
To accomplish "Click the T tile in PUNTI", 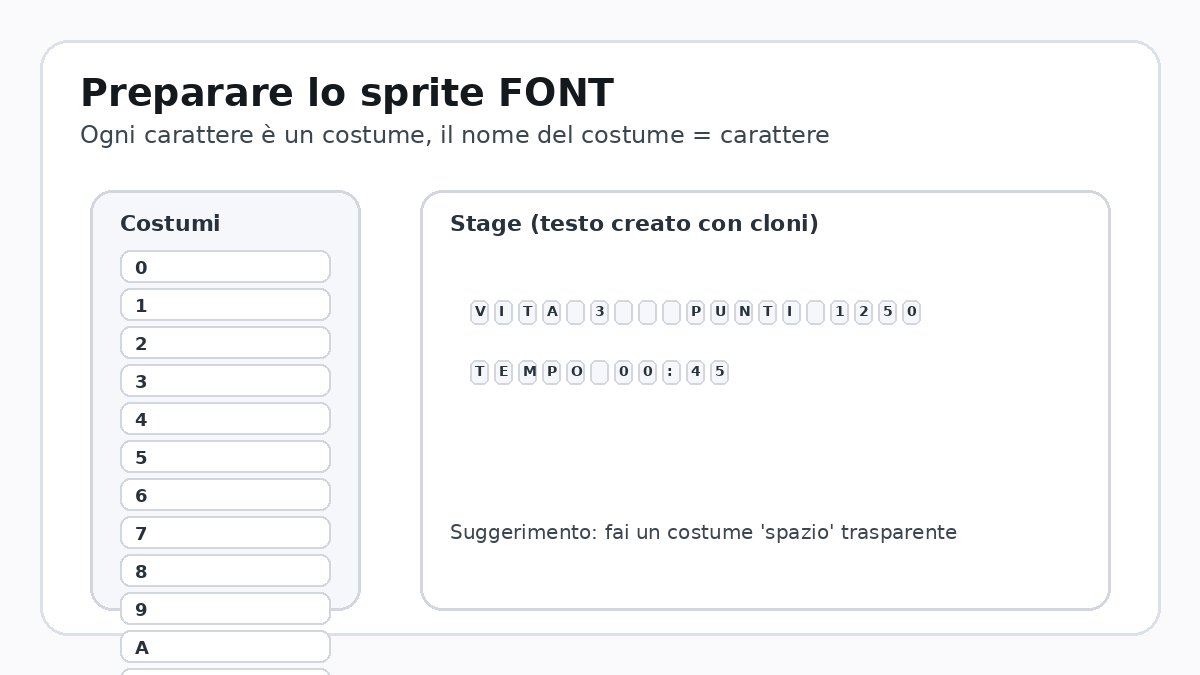I will 768,312.
